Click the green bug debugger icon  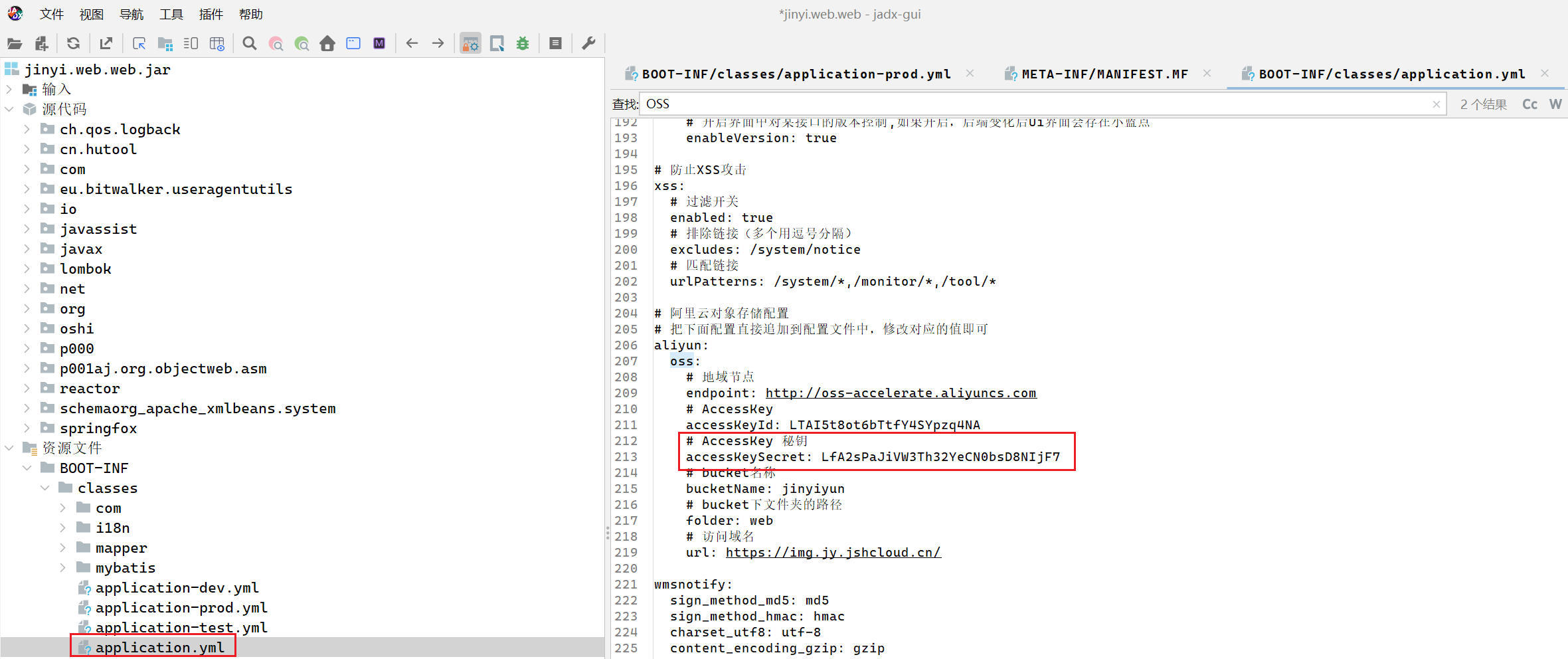tap(523, 44)
